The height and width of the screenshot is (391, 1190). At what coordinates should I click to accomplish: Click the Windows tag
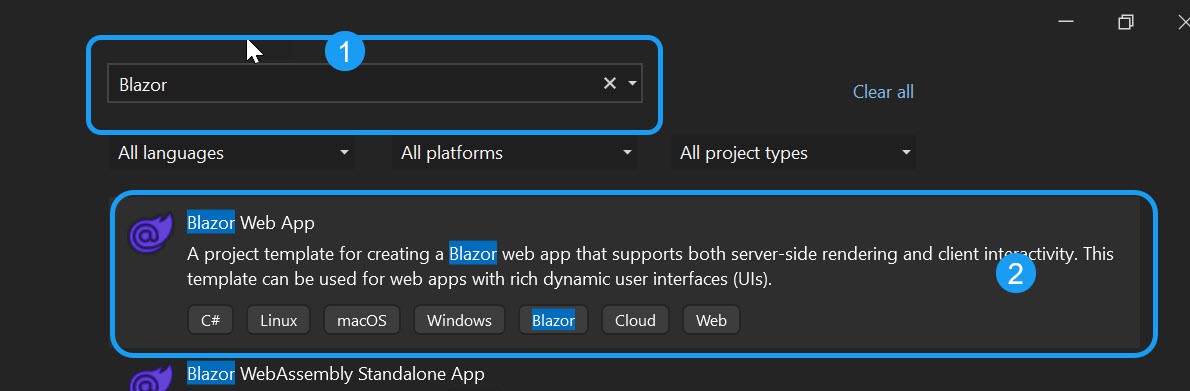pos(459,320)
